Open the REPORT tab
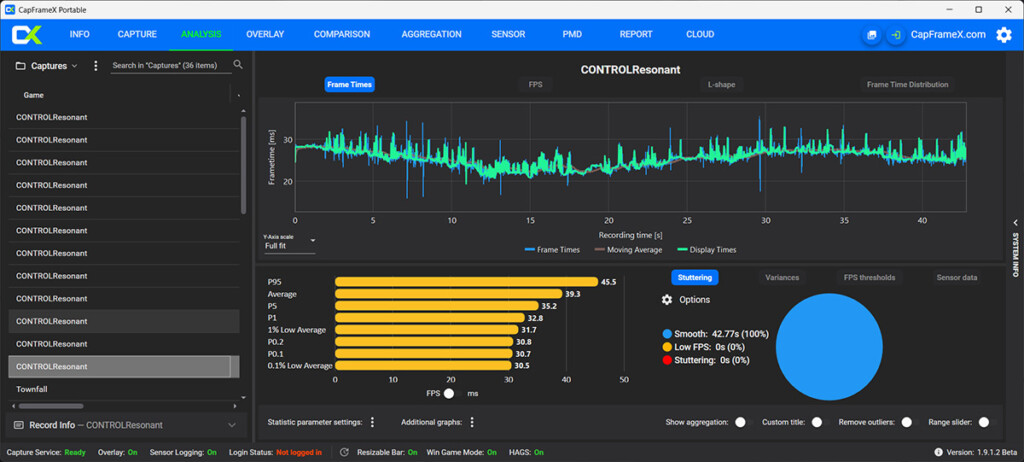The height and width of the screenshot is (462, 1024). (636, 35)
